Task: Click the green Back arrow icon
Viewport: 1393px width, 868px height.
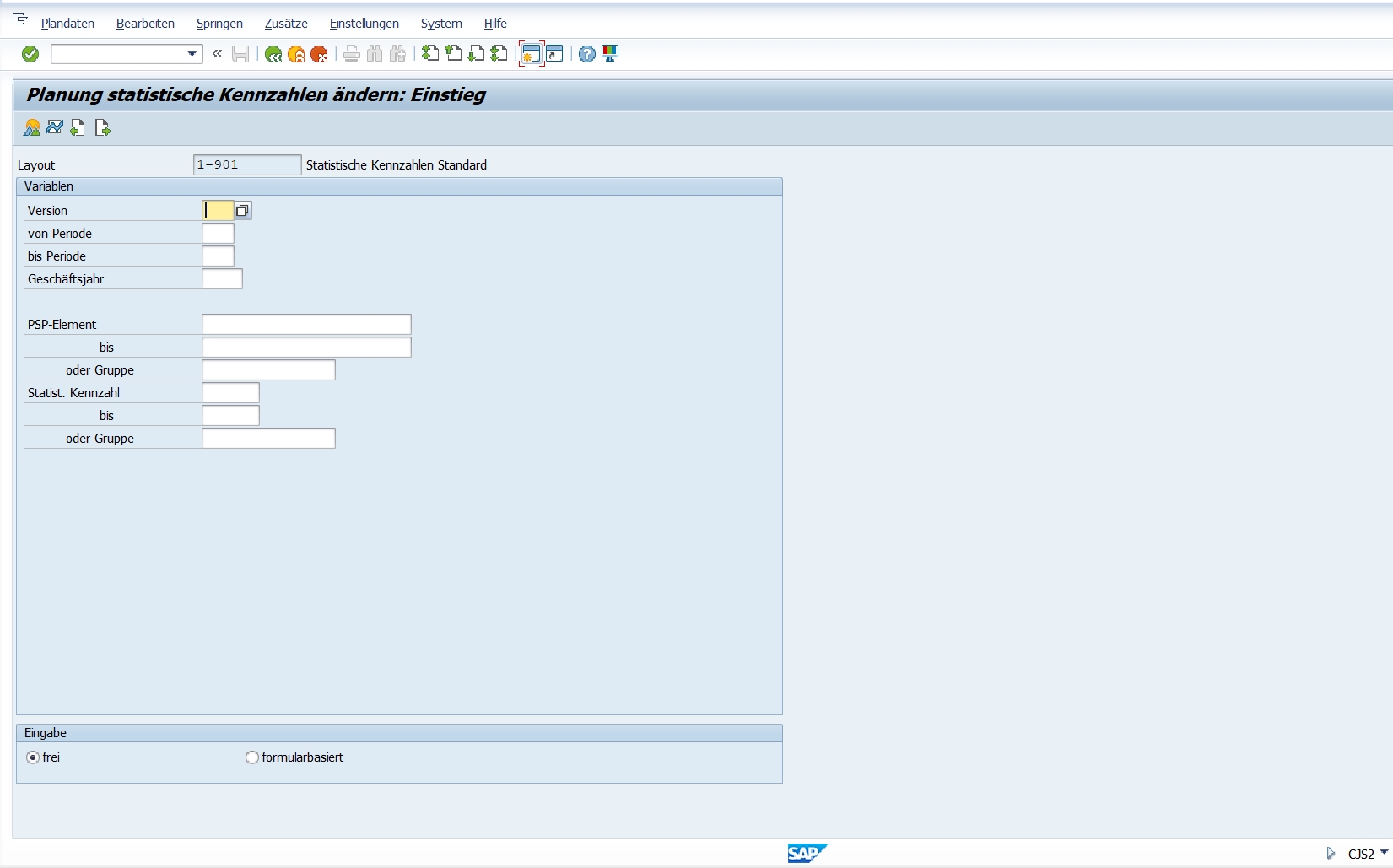Action: click(x=273, y=54)
